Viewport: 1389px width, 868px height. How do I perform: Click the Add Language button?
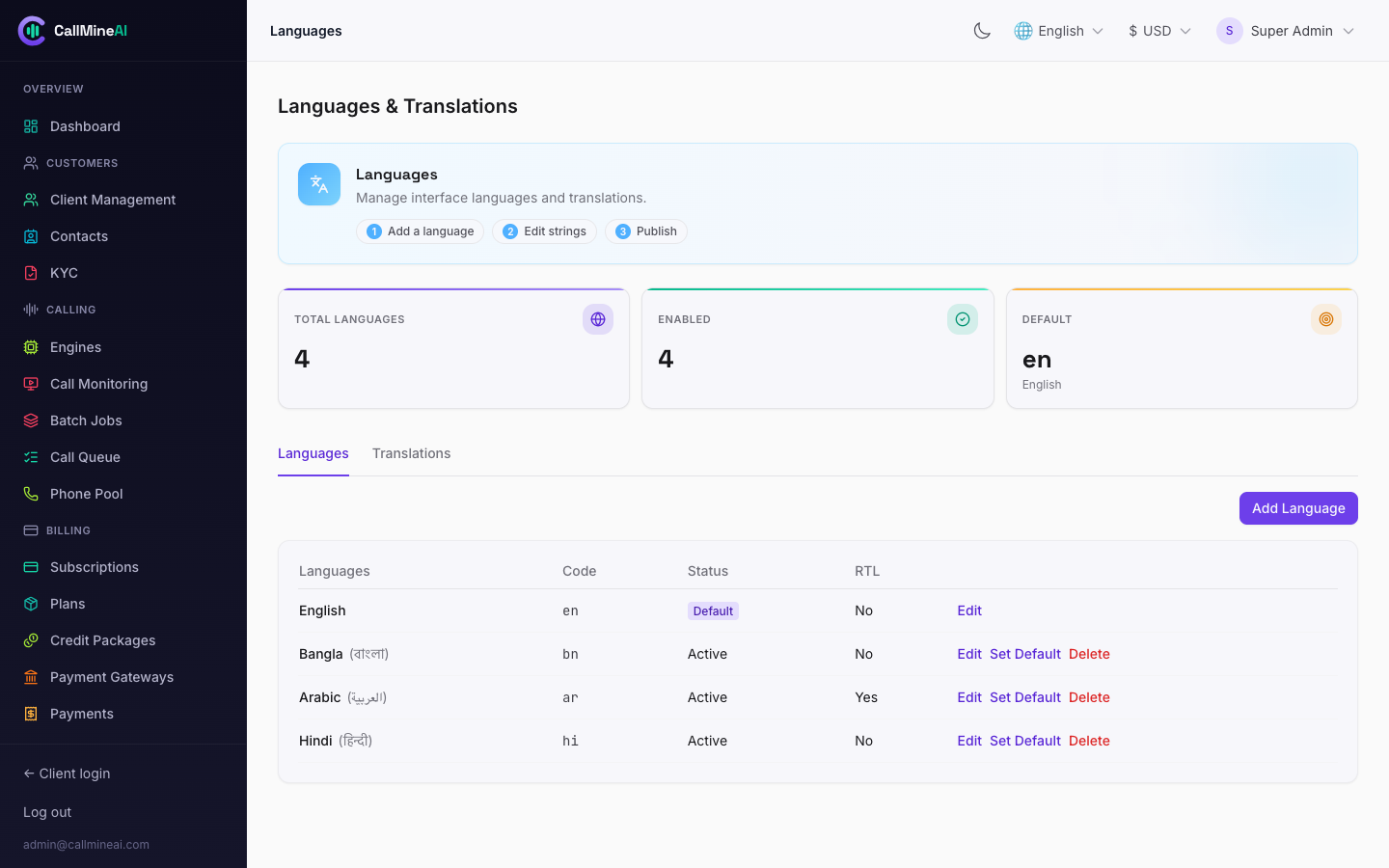pyautogui.click(x=1298, y=508)
